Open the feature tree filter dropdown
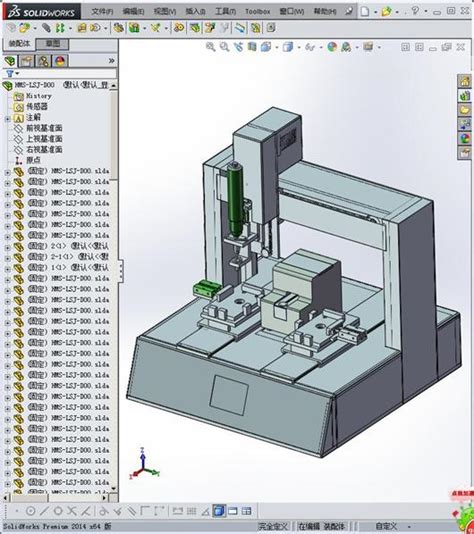This screenshot has width=474, height=534. [13, 73]
